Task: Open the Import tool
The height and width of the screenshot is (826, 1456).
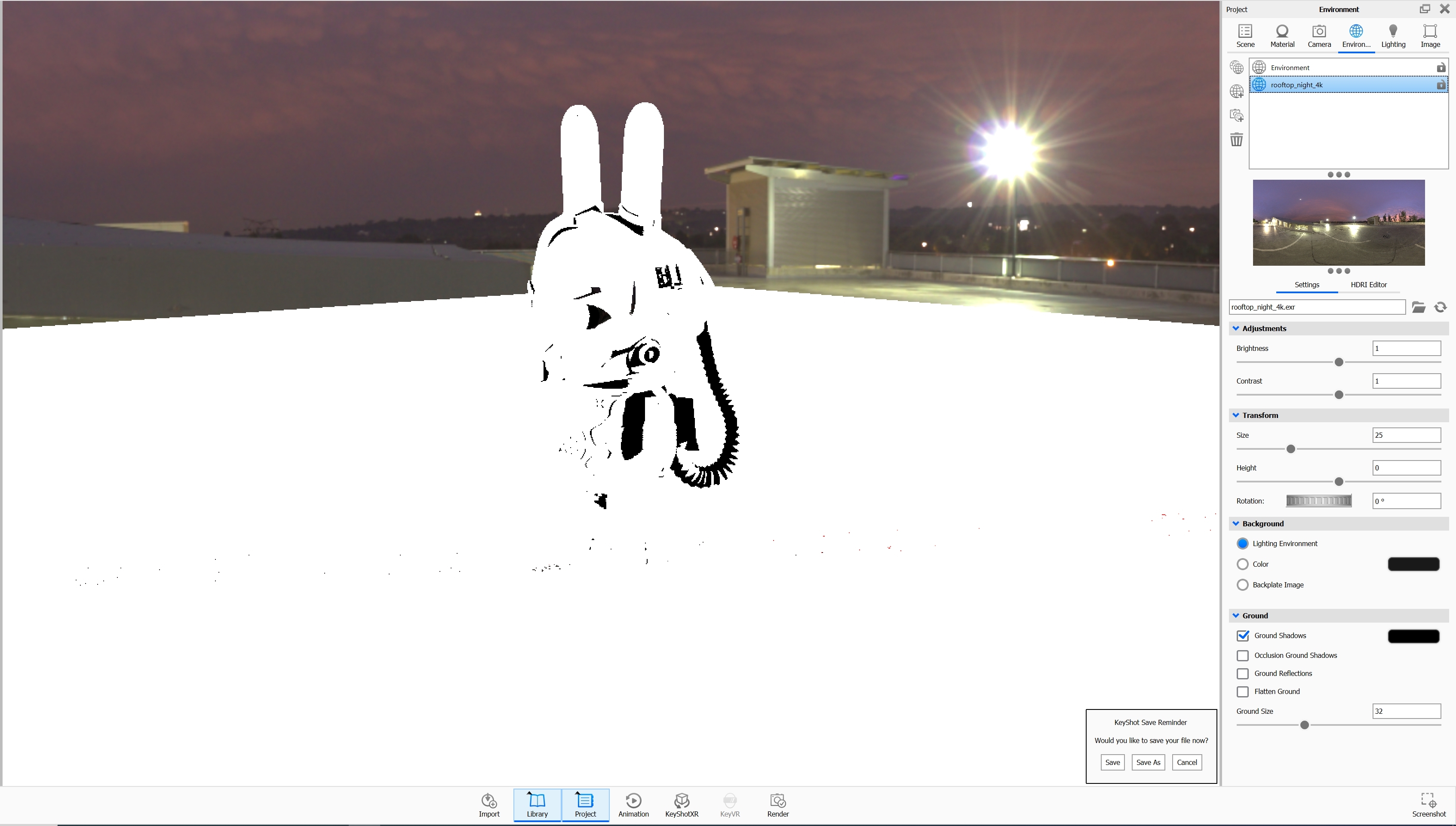Action: 489,805
